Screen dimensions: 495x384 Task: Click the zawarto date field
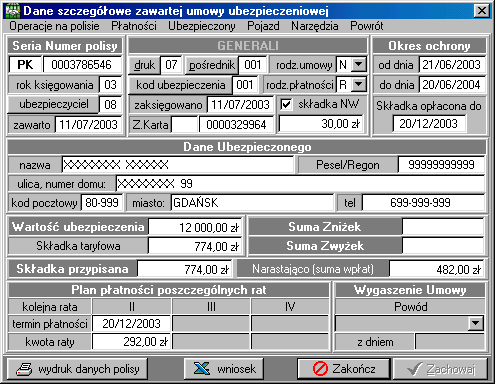pos(88,125)
